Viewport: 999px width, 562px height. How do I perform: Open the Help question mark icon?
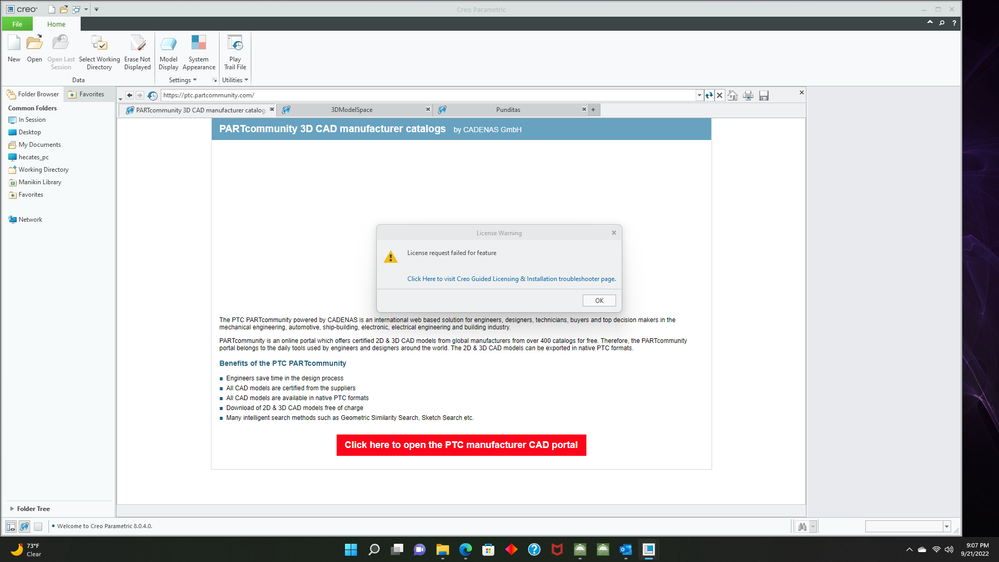(x=954, y=23)
